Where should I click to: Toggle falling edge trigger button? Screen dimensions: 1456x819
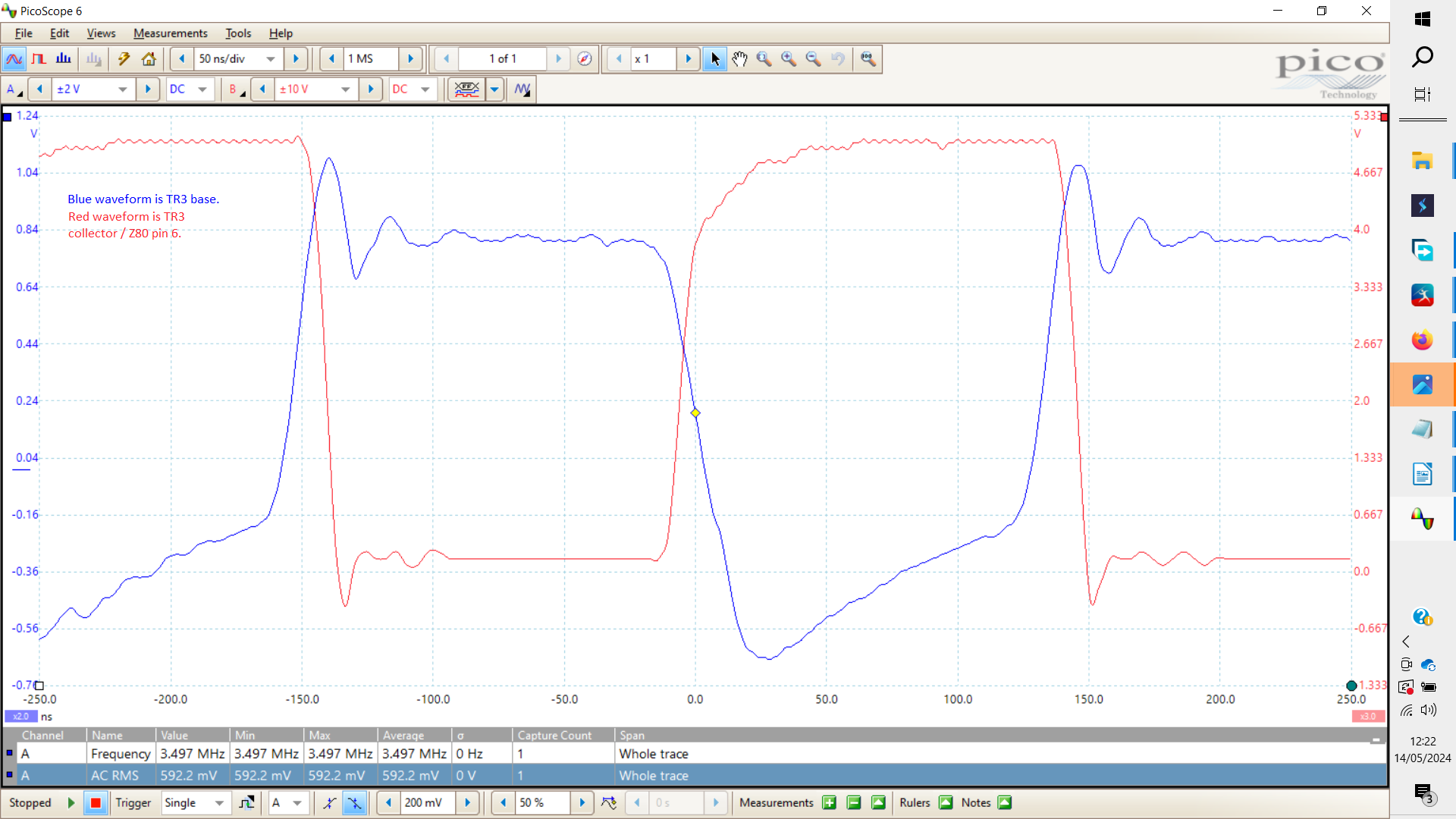pyautogui.click(x=354, y=802)
